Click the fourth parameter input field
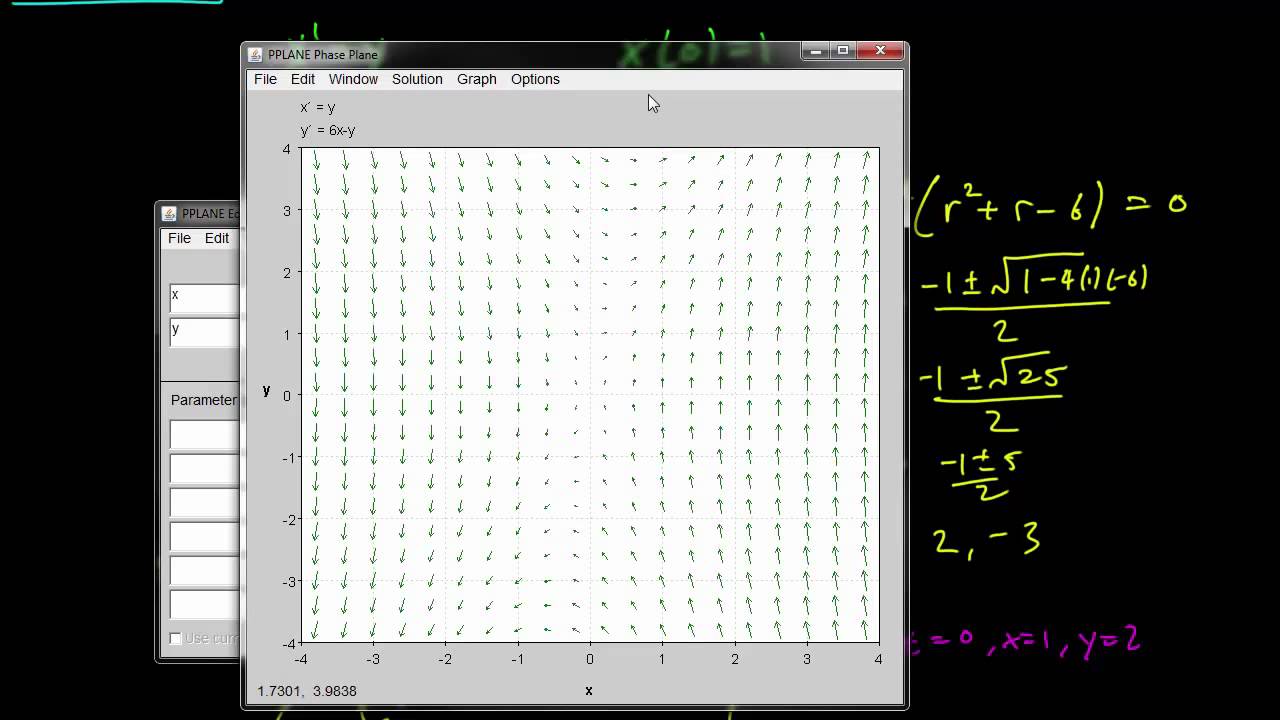The image size is (1280, 720). click(204, 536)
